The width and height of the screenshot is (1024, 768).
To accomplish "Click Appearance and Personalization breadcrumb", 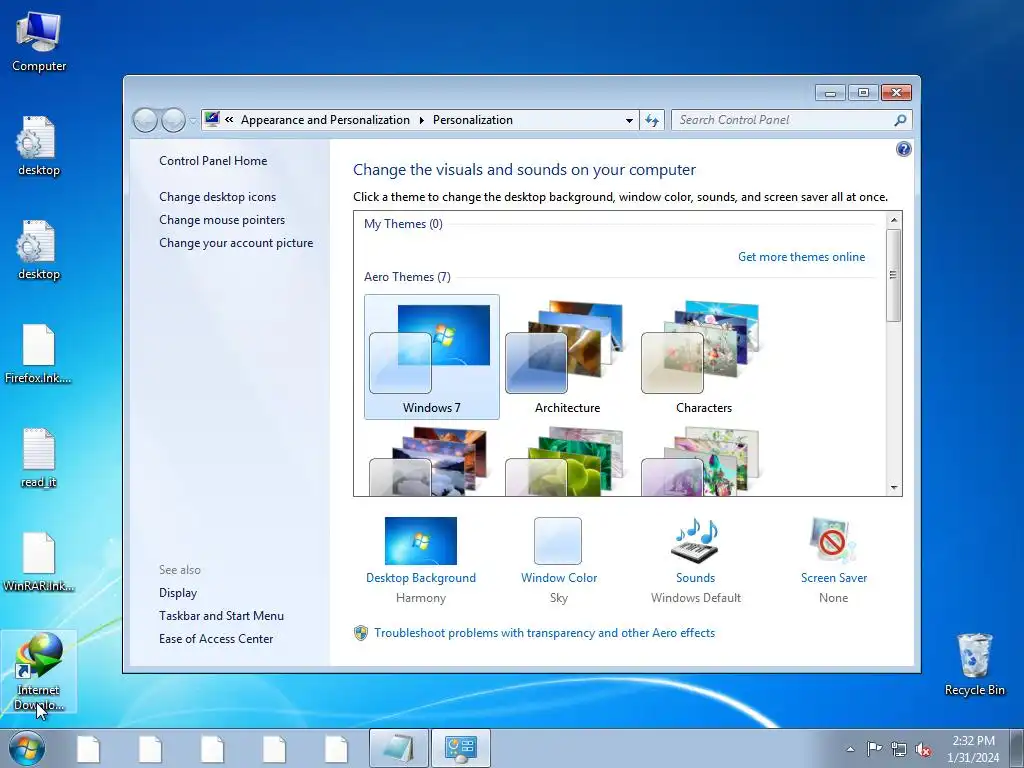I will click(325, 120).
